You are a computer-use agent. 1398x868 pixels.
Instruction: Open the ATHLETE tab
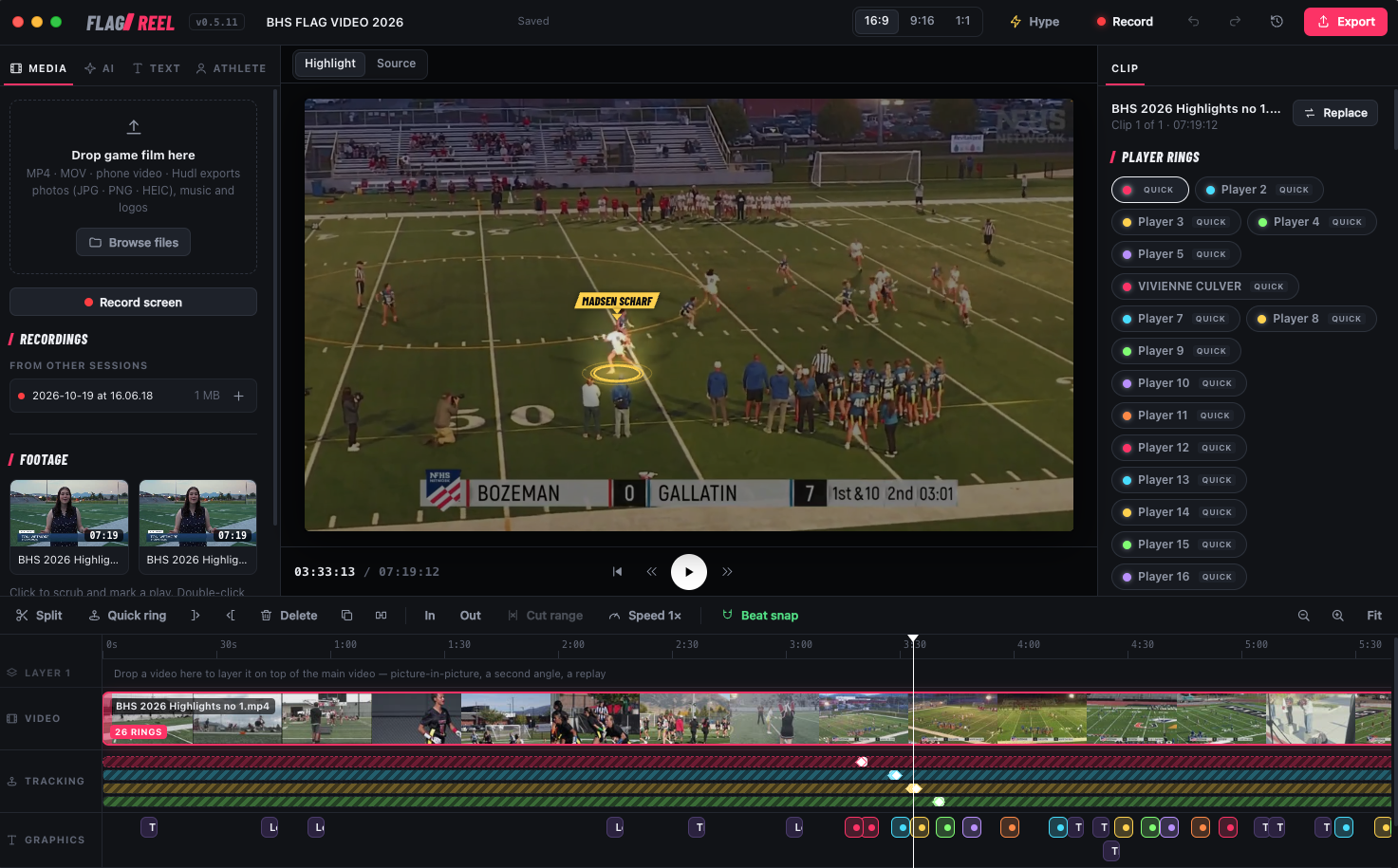pos(231,68)
